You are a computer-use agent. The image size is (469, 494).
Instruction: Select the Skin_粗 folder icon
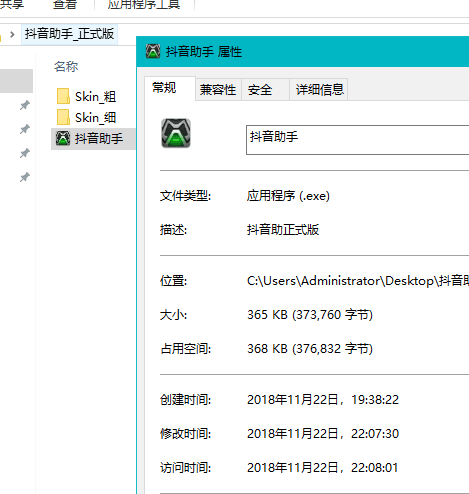[x=63, y=96]
